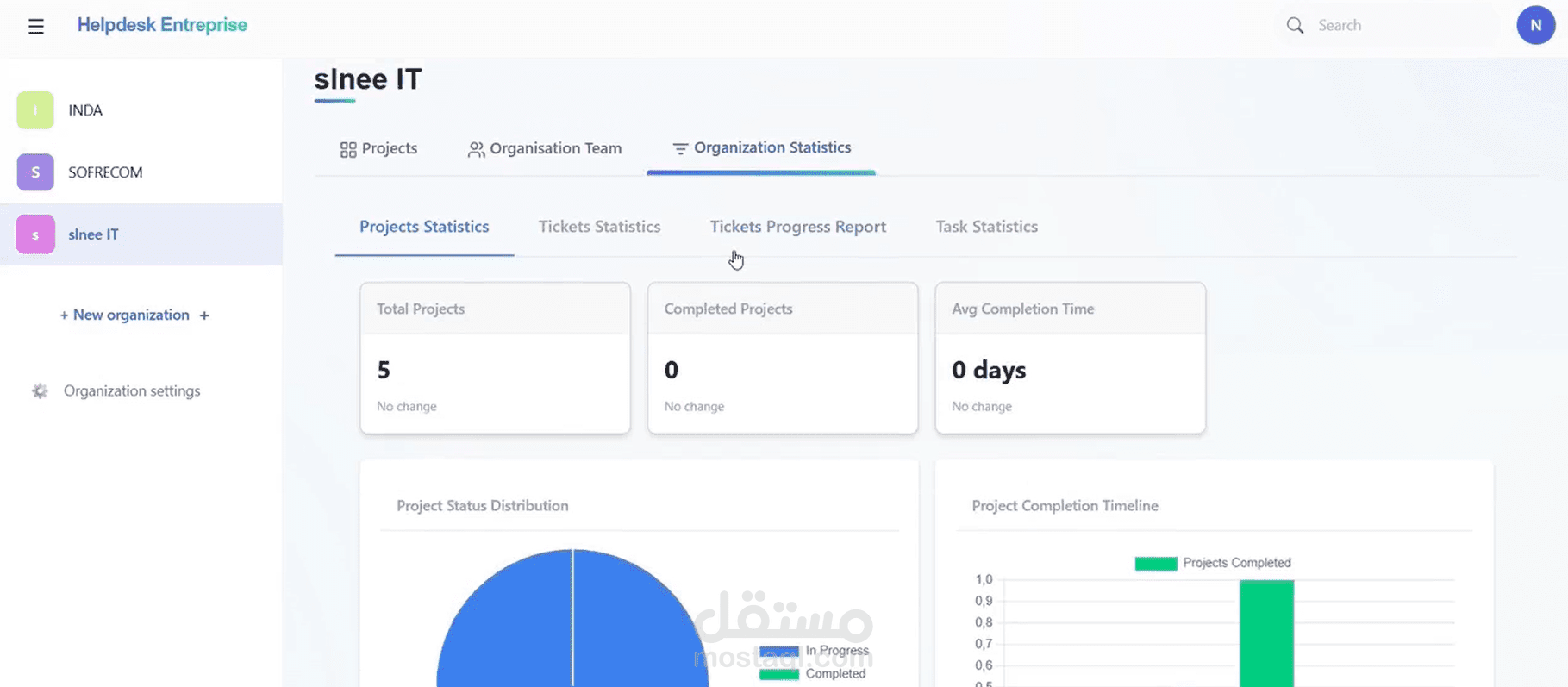
Task: Click the Total Projects value 5
Action: coord(384,371)
